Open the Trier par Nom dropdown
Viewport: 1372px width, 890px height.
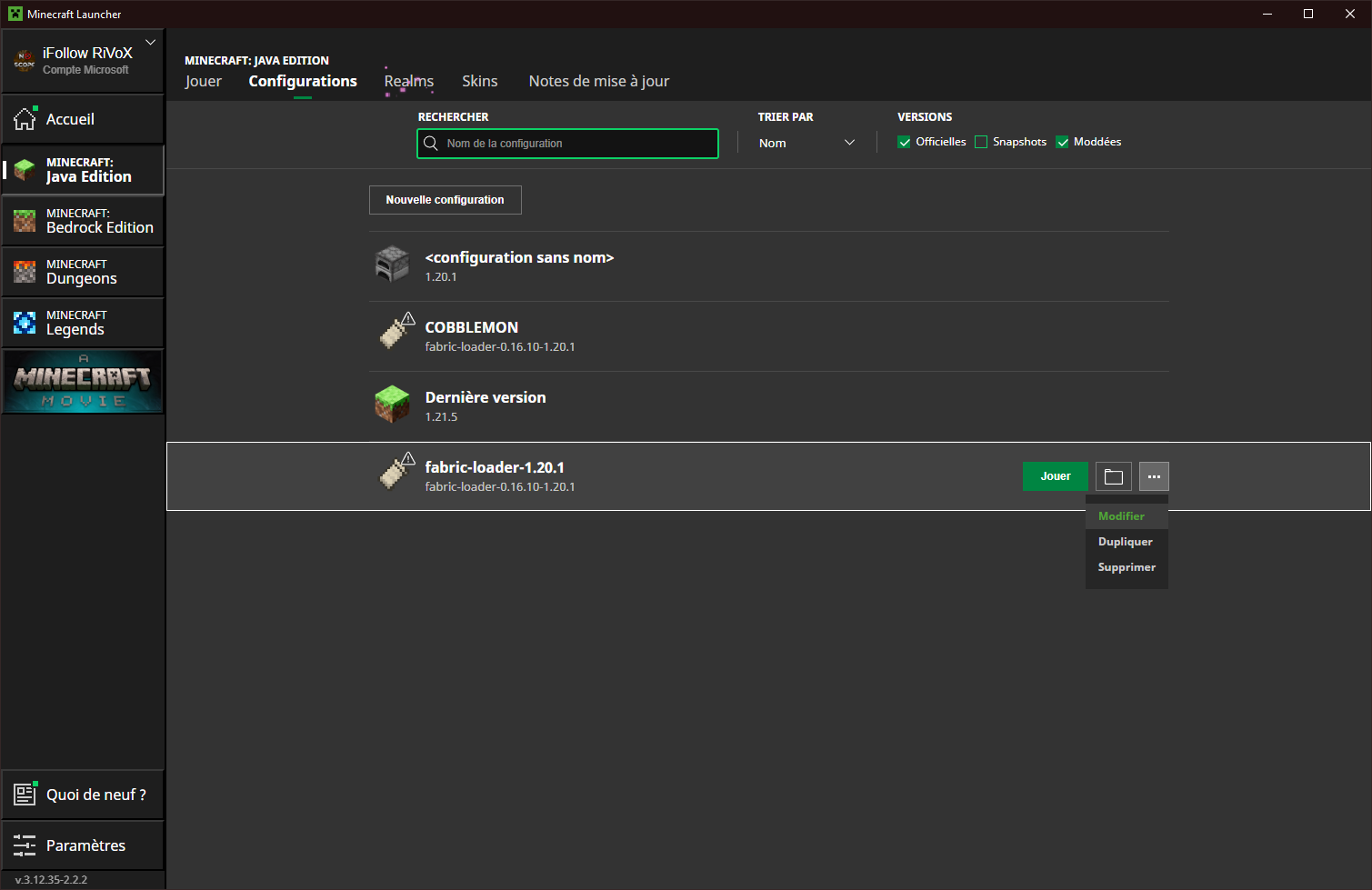806,143
